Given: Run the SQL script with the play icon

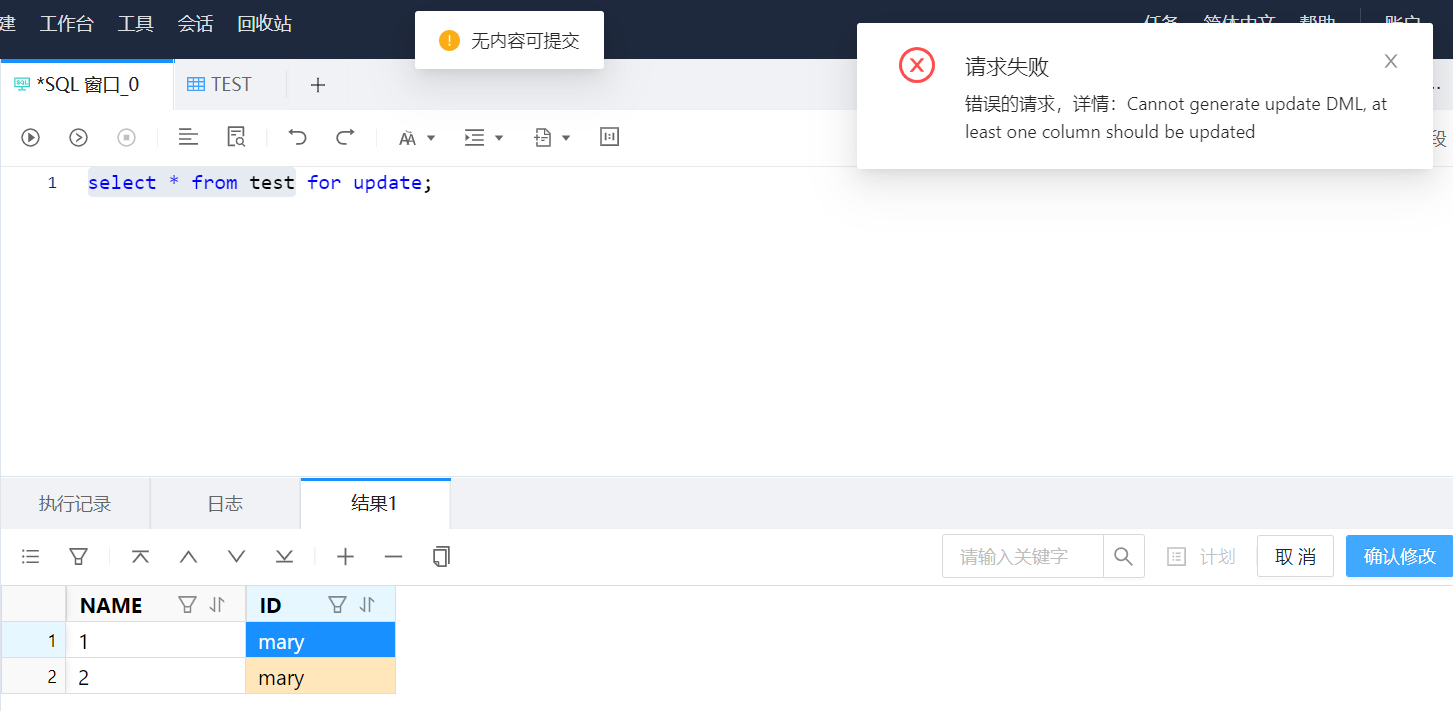Looking at the screenshot, I should tap(30, 137).
